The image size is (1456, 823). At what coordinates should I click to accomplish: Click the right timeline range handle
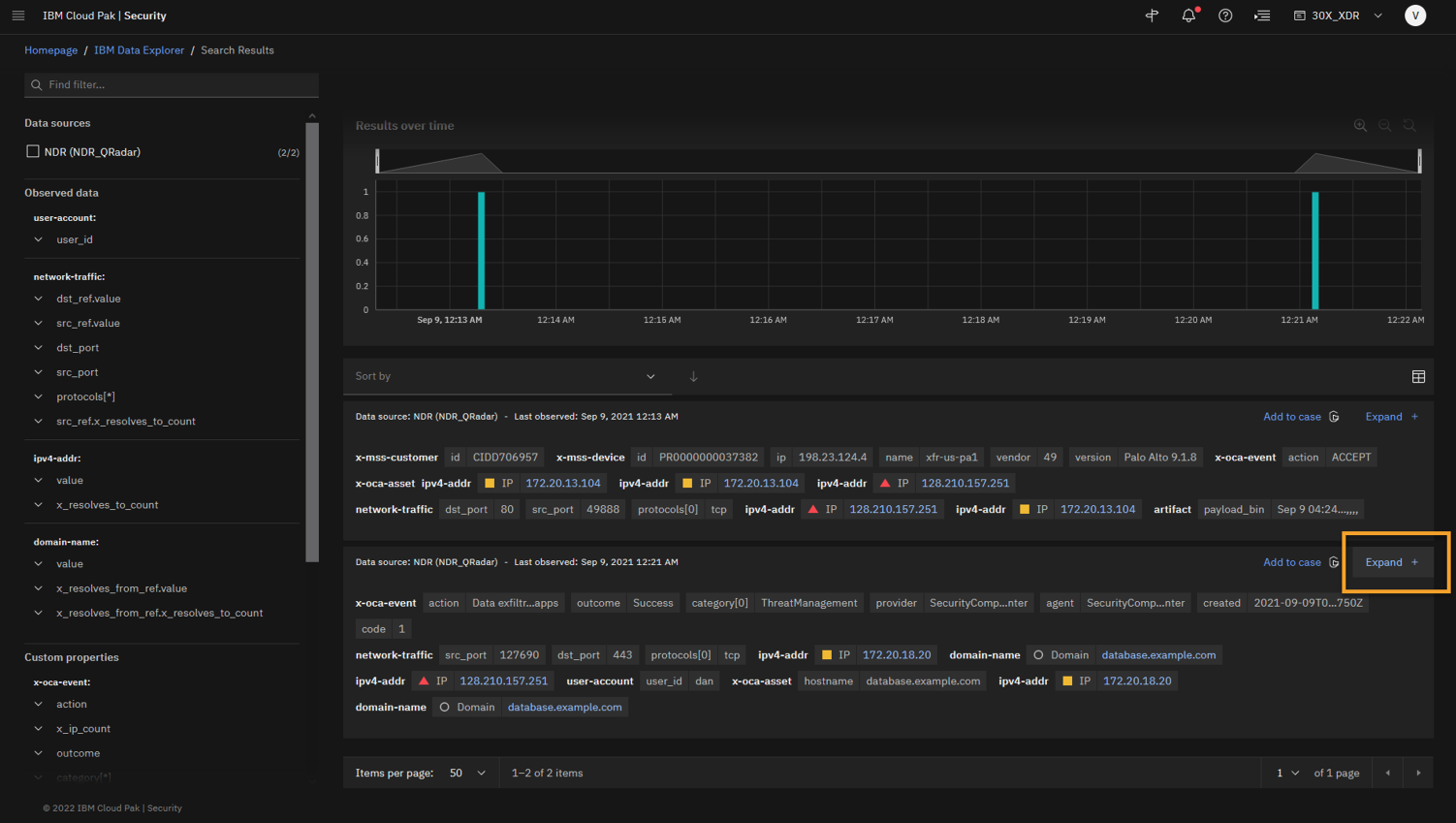coord(1419,161)
